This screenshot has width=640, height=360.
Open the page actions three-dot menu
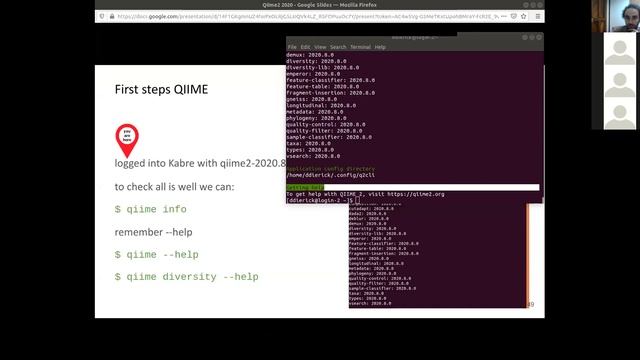tap(504, 16)
